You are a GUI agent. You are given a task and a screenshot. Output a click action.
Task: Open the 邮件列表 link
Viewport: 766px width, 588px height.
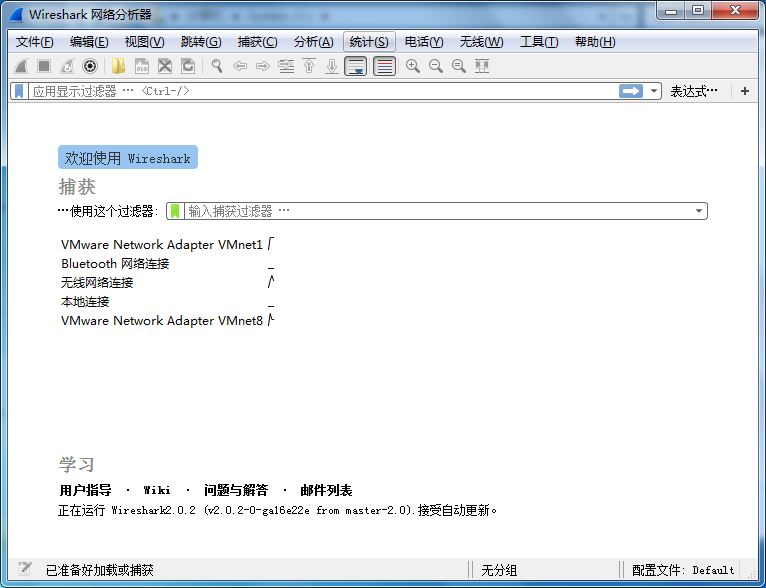326,490
